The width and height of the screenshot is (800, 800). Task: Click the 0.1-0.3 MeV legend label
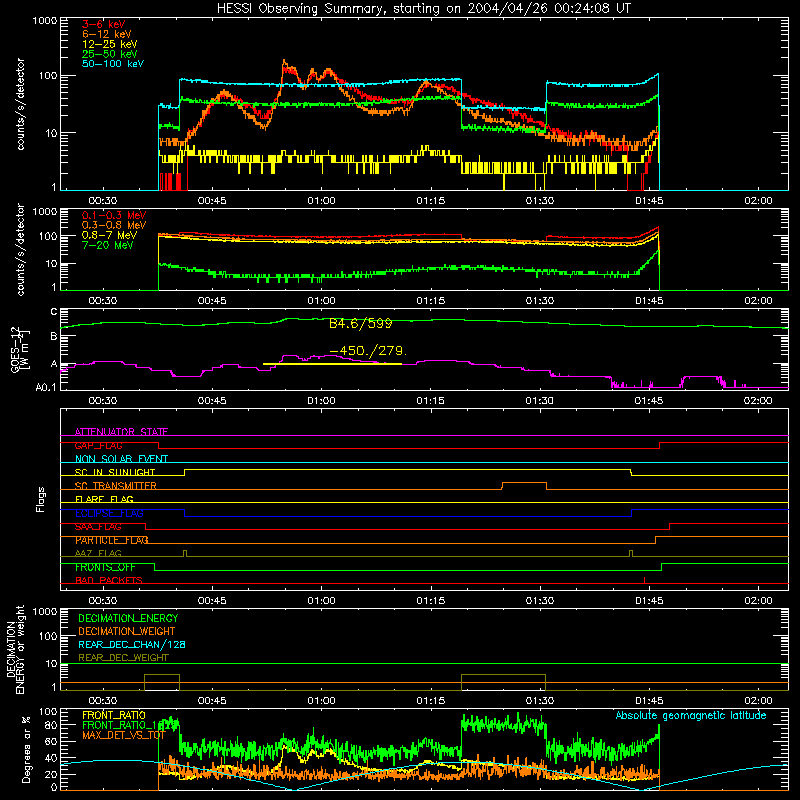114,215
